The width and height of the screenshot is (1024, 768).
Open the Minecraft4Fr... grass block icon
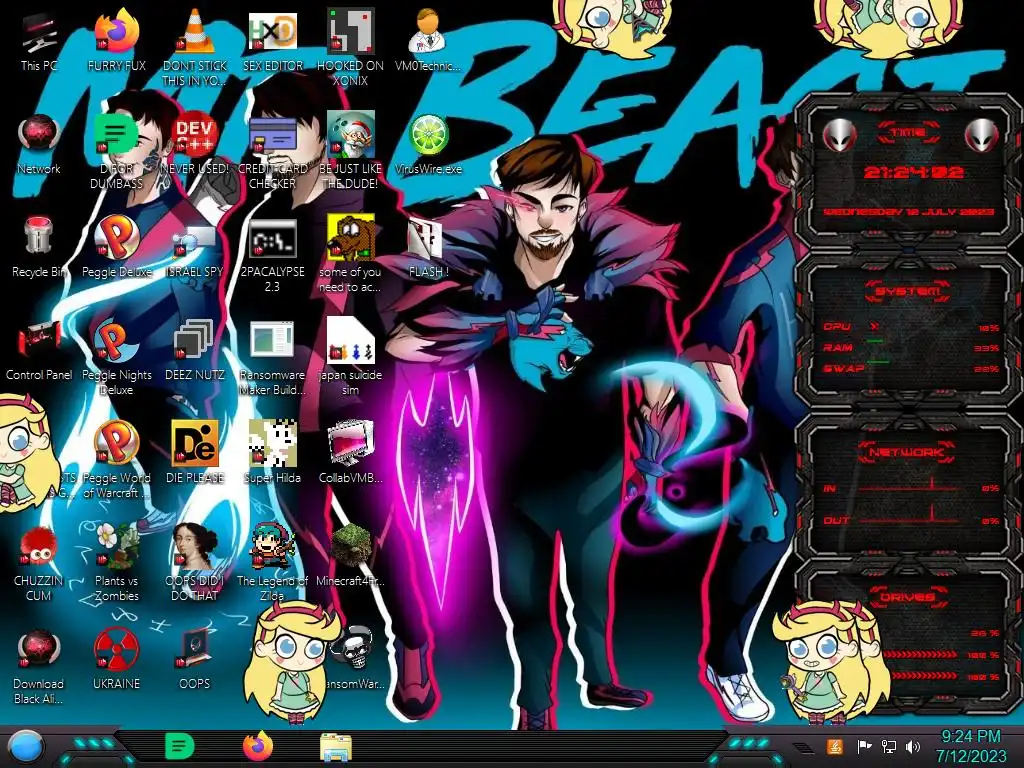click(x=351, y=555)
